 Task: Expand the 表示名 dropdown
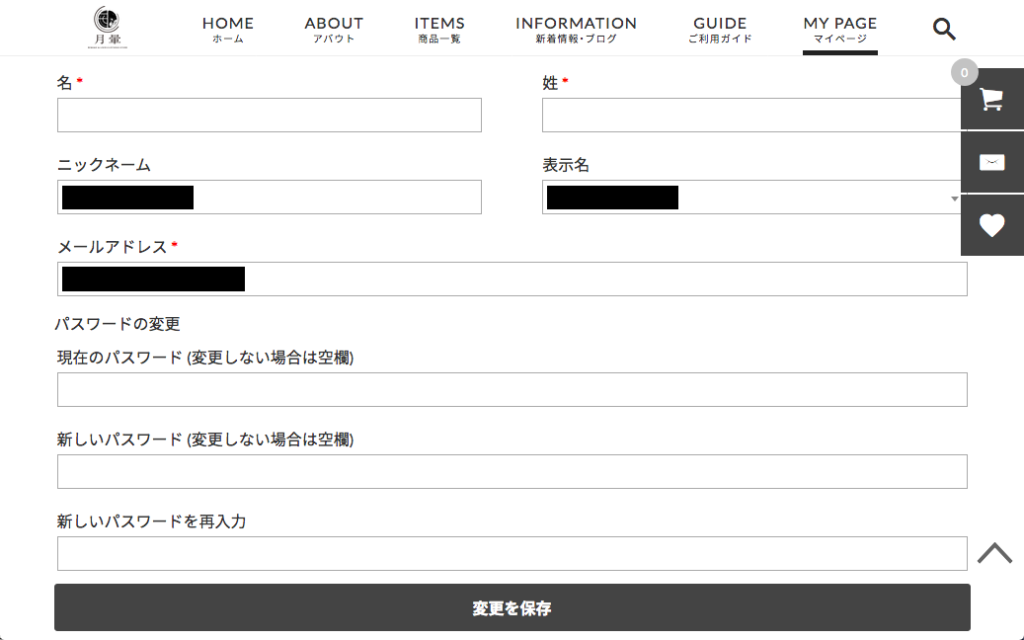(953, 198)
